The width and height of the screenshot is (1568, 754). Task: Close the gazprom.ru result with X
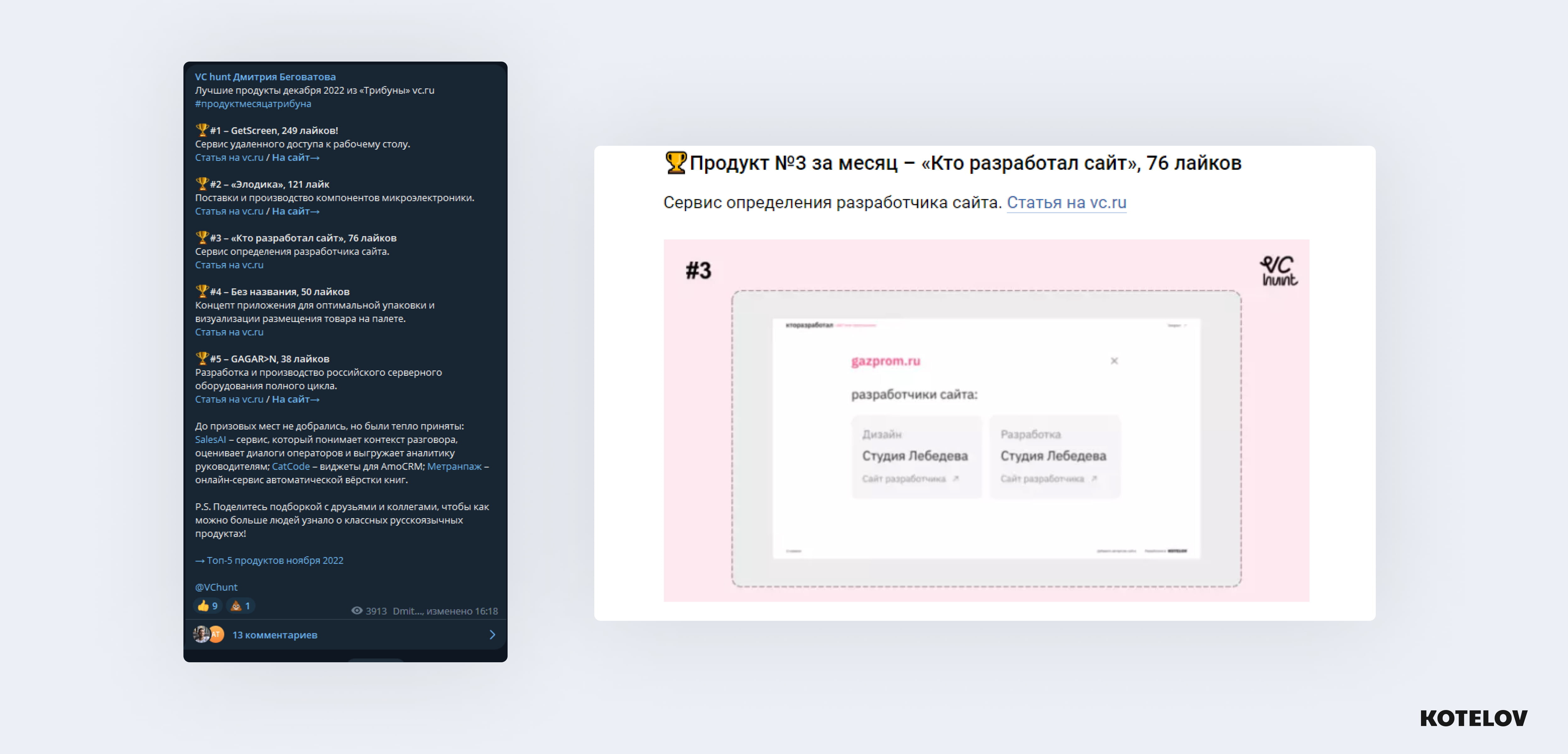coord(1114,361)
